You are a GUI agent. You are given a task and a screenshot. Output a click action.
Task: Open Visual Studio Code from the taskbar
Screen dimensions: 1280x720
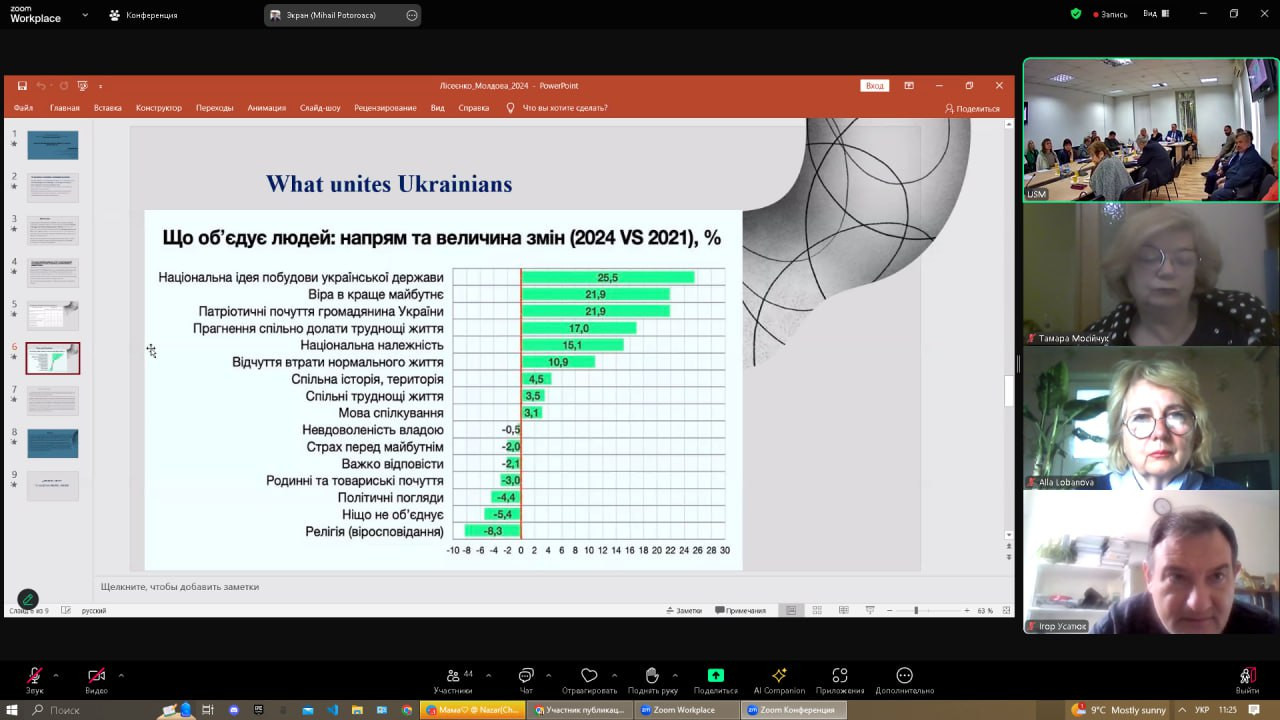pyautogui.click(x=333, y=710)
